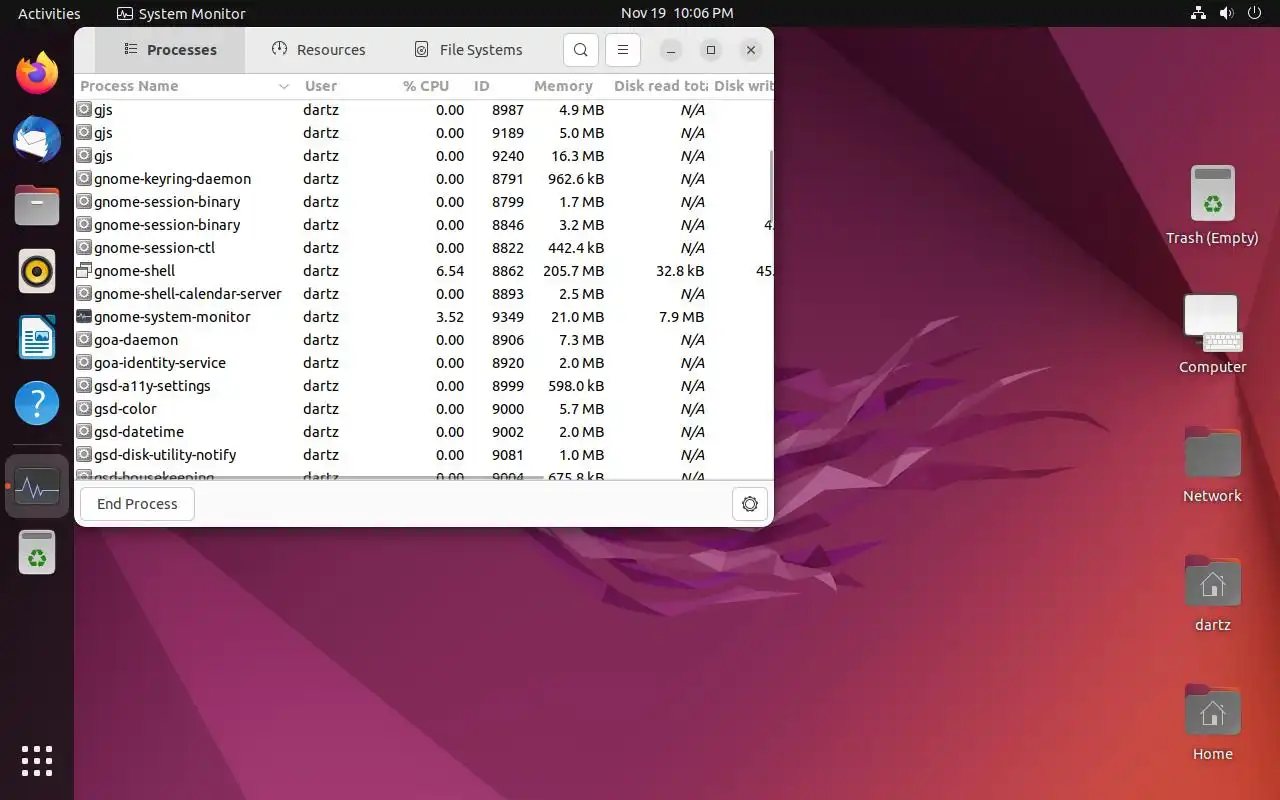
Task: Click the 6.54 CPU value
Action: [450, 271]
